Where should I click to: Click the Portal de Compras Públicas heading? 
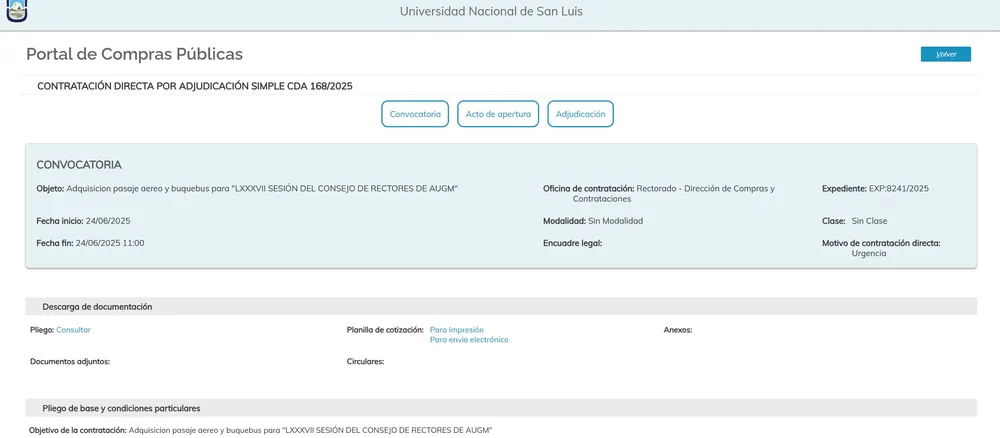(134, 54)
